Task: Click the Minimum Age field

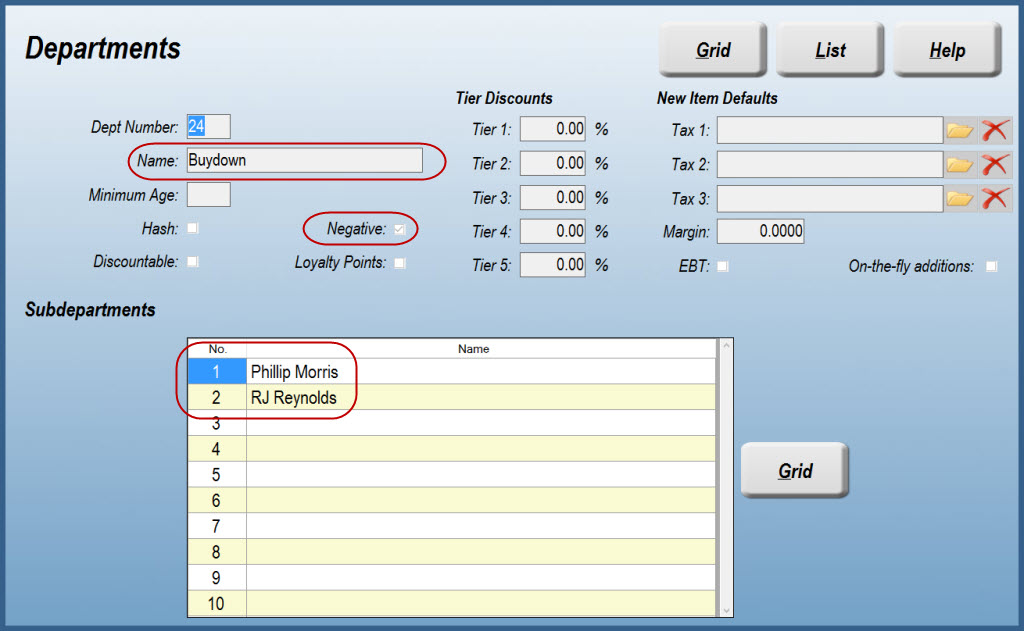Action: (x=208, y=195)
